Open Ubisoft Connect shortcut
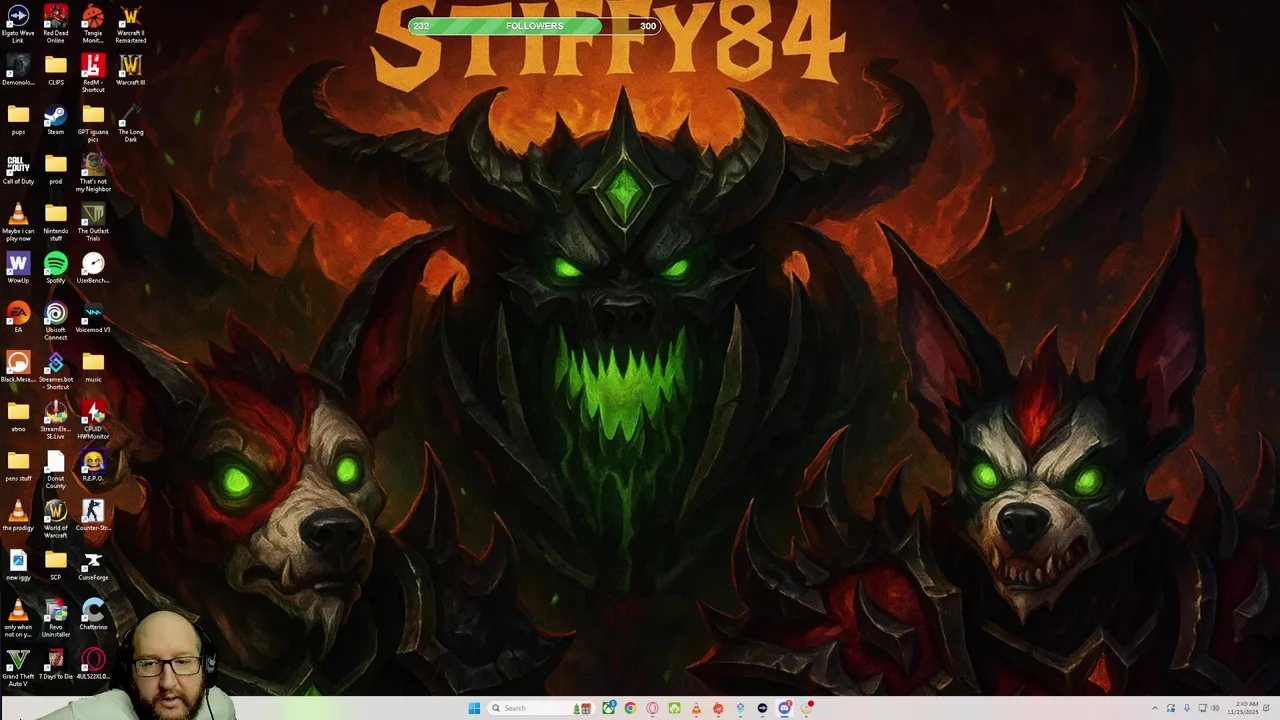 55,321
